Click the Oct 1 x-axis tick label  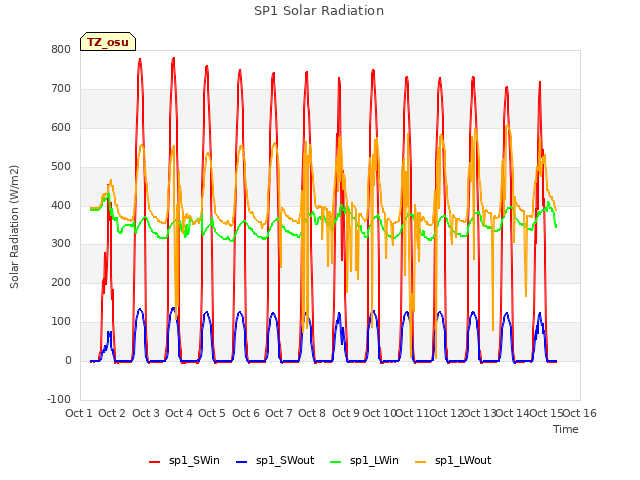coord(79,413)
